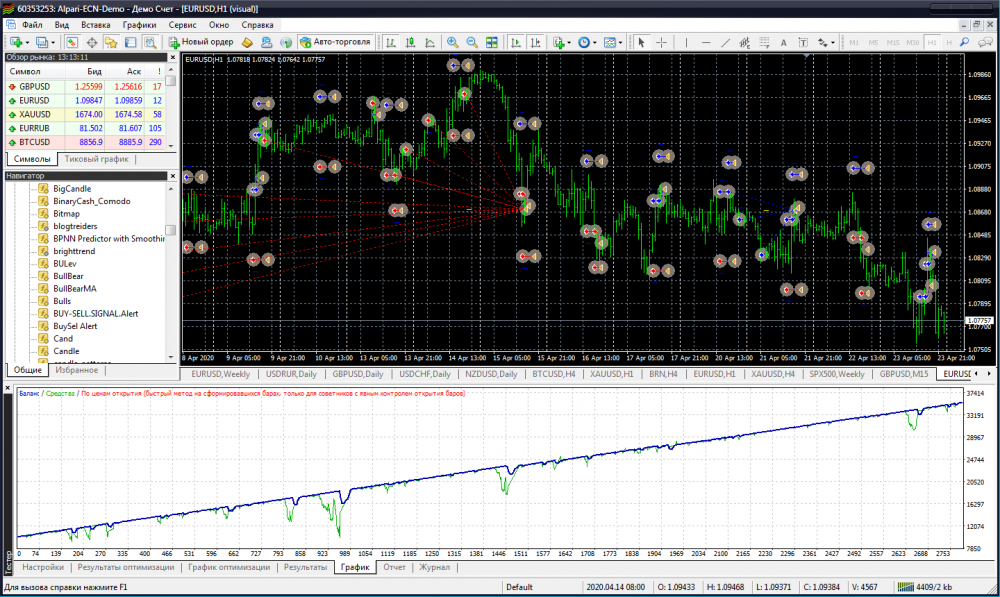The width and height of the screenshot is (1000, 597).
Task: Switch to M30 timeframe
Action: click(913, 42)
